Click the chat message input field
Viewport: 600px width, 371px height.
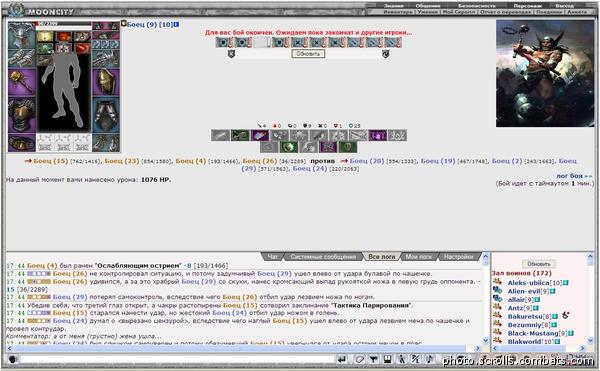pos(177,360)
